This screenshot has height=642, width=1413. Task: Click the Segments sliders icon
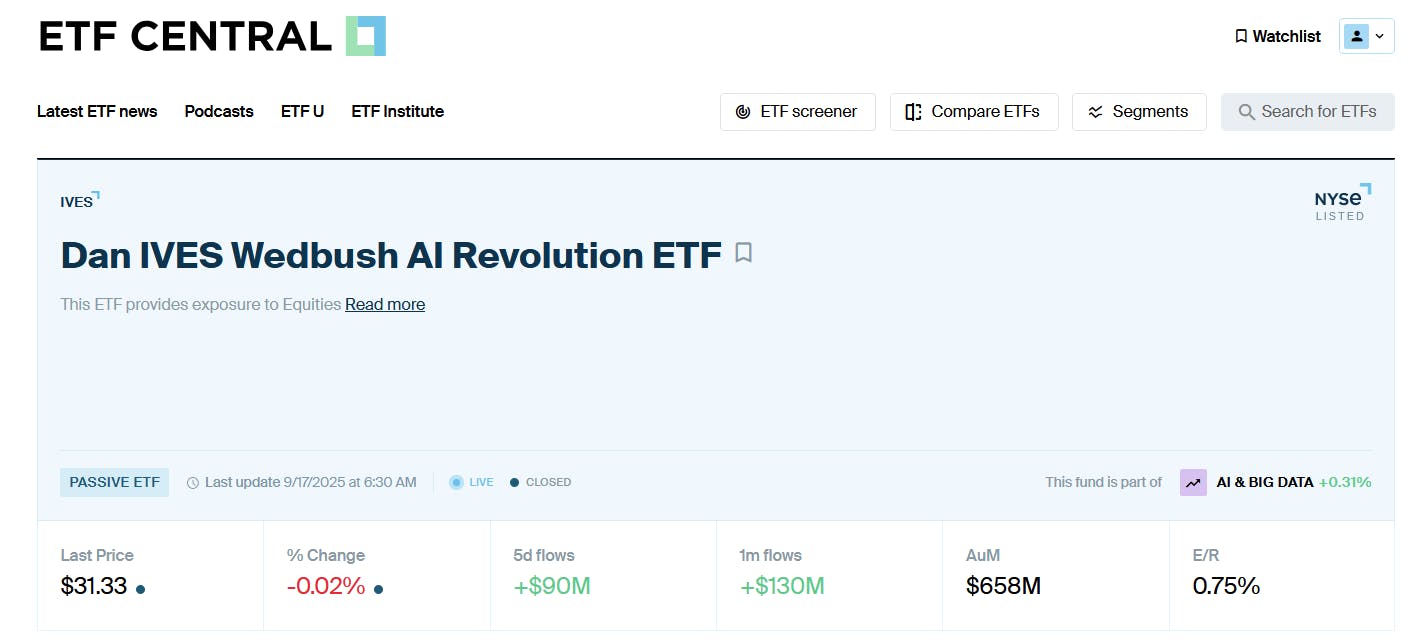point(1095,112)
